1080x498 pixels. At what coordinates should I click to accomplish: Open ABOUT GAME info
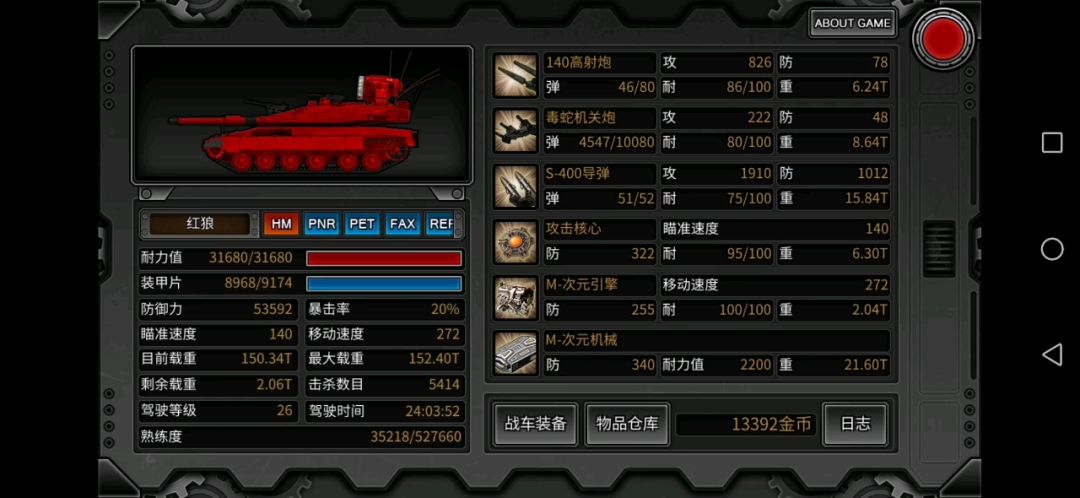coord(853,23)
